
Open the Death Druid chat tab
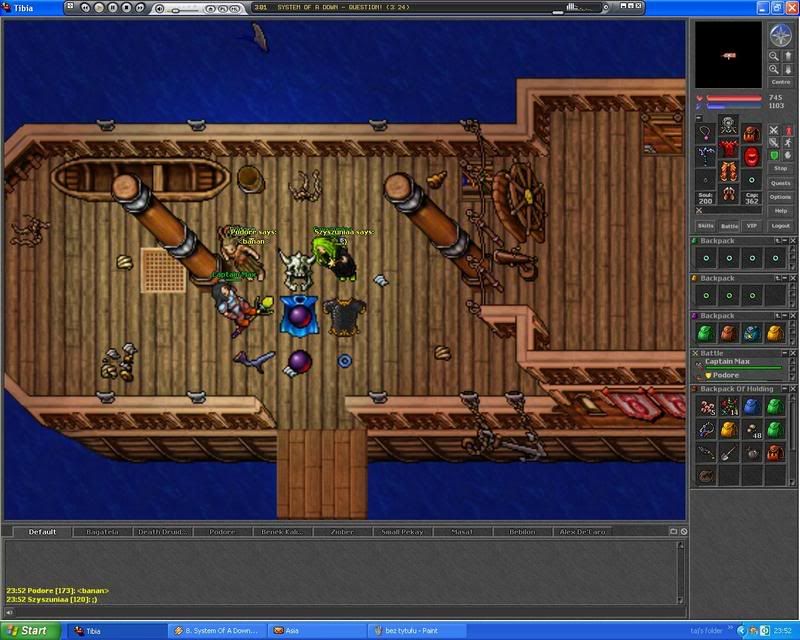[x=162, y=532]
